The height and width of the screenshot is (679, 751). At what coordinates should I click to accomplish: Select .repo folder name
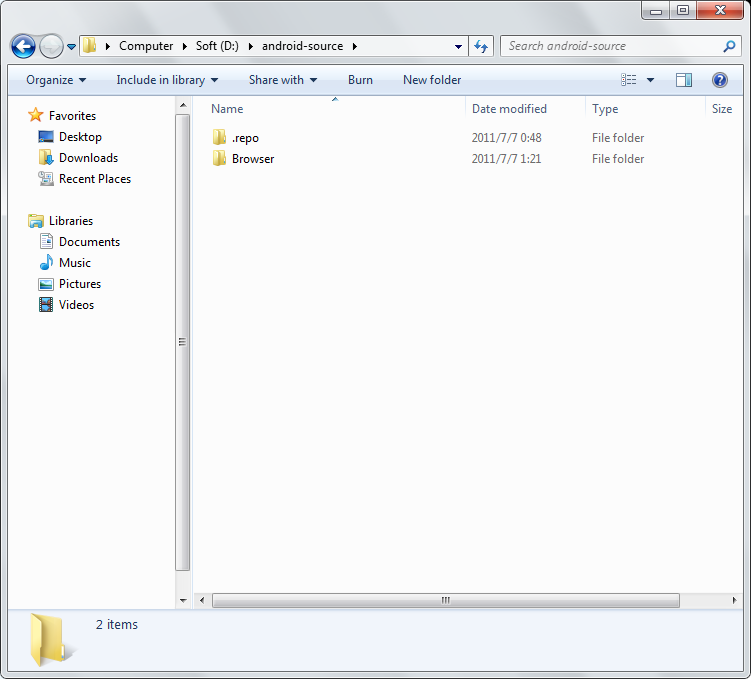point(245,138)
